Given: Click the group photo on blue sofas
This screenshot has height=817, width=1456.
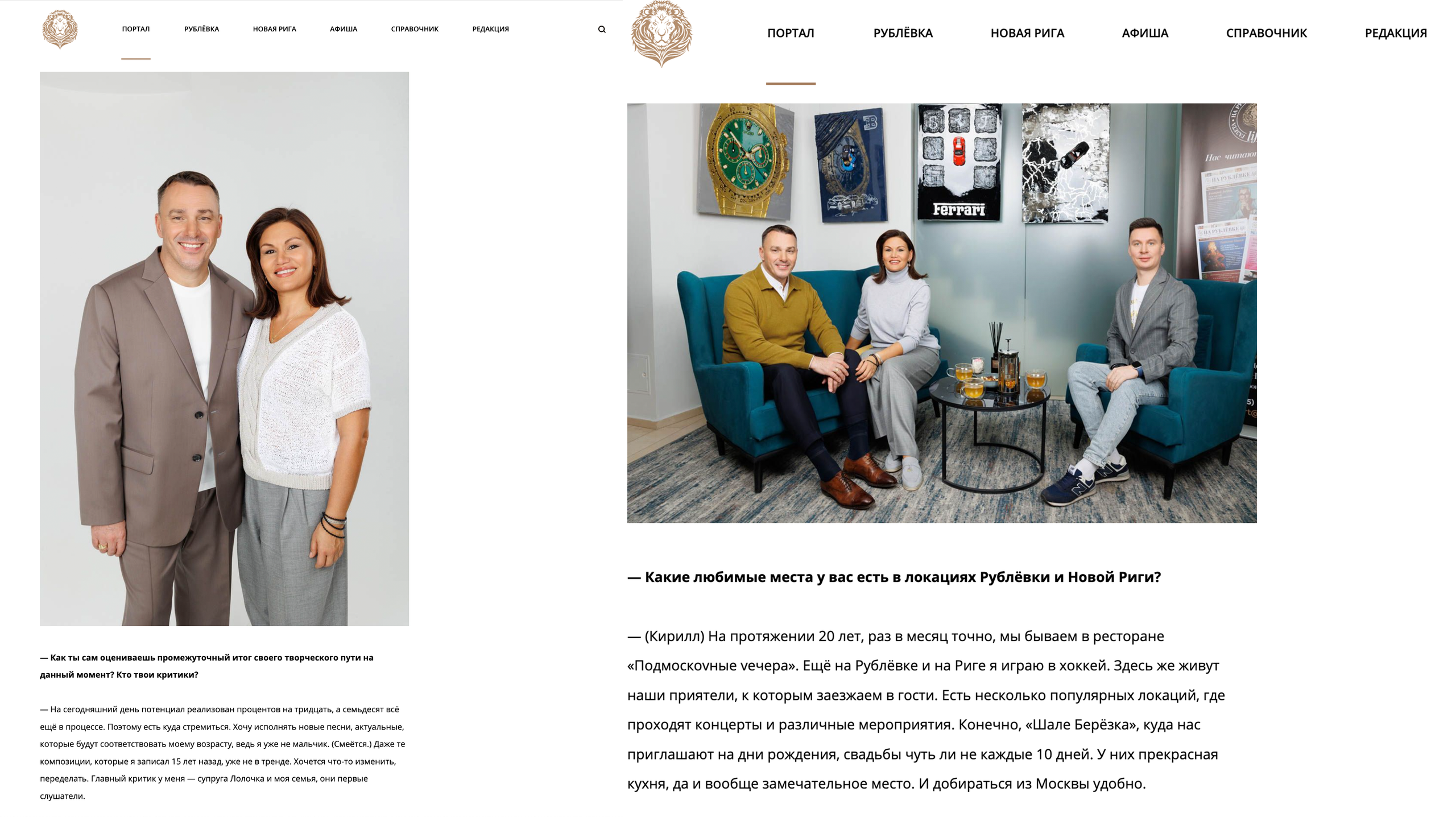Looking at the screenshot, I should click(942, 313).
